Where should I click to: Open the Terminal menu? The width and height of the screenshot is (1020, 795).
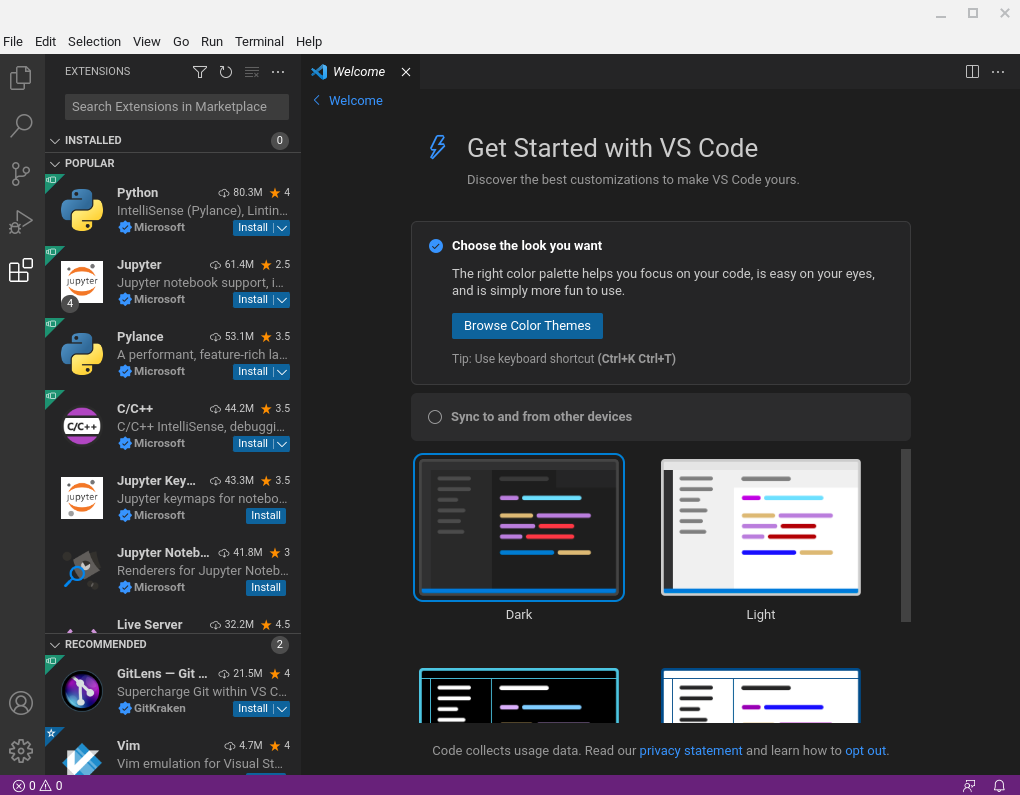click(260, 42)
